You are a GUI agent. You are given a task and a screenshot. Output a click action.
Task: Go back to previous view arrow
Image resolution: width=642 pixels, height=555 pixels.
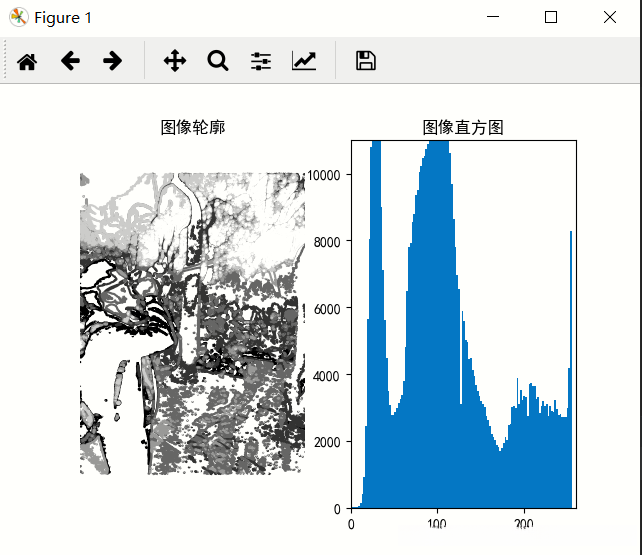point(70,61)
